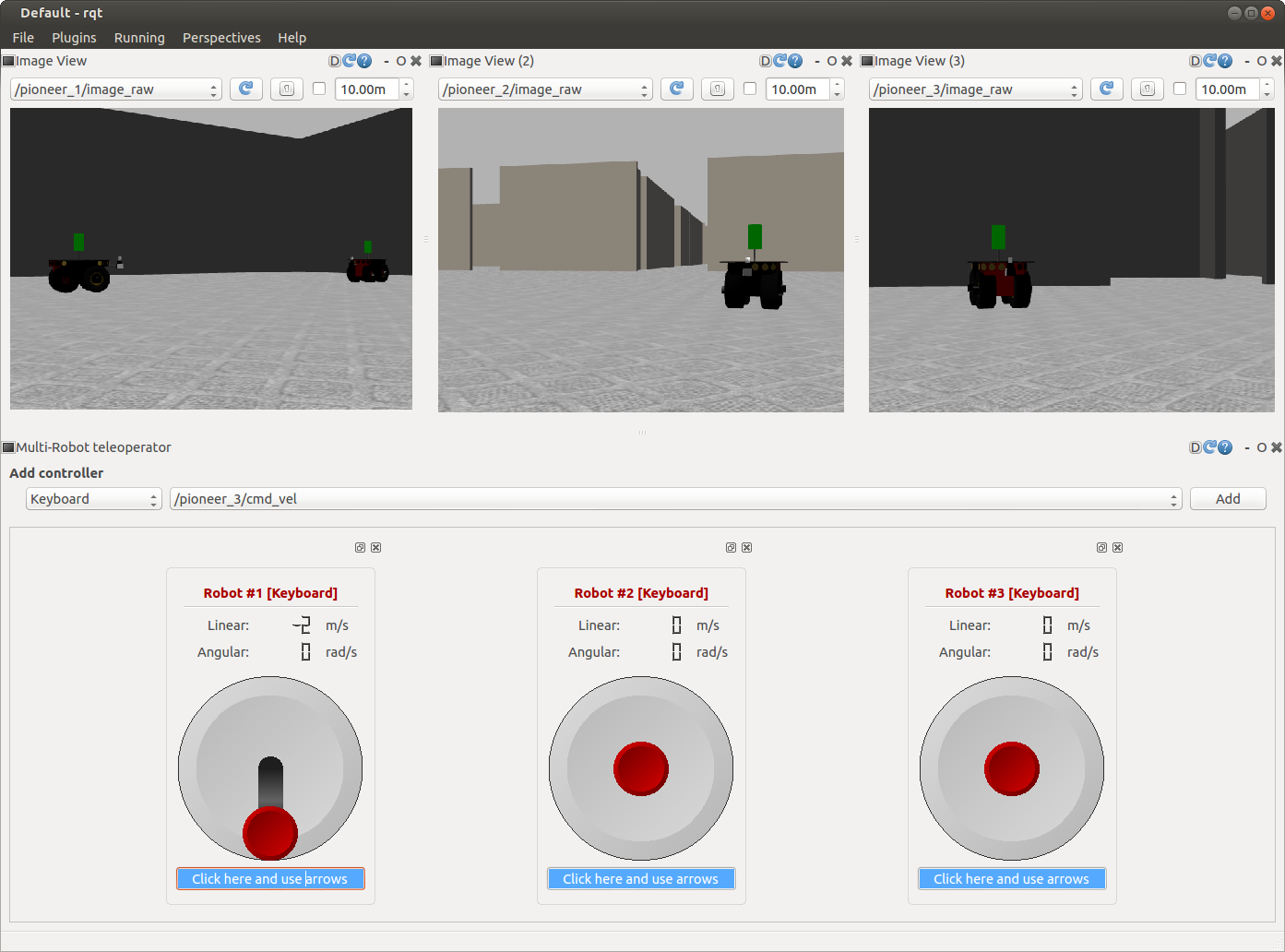Open the Perspectives menu
This screenshot has height=952, width=1285.
(221, 38)
